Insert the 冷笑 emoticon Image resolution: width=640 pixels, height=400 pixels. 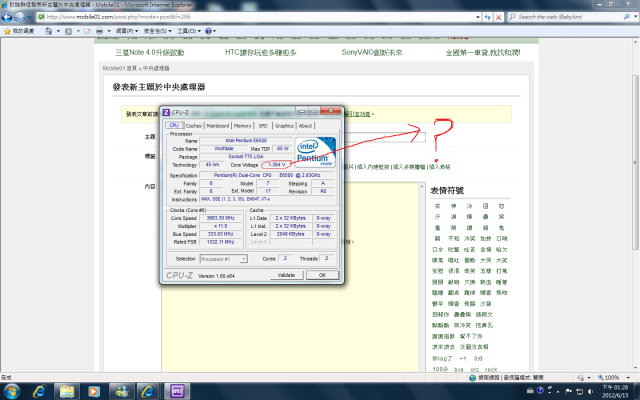pos(469,238)
